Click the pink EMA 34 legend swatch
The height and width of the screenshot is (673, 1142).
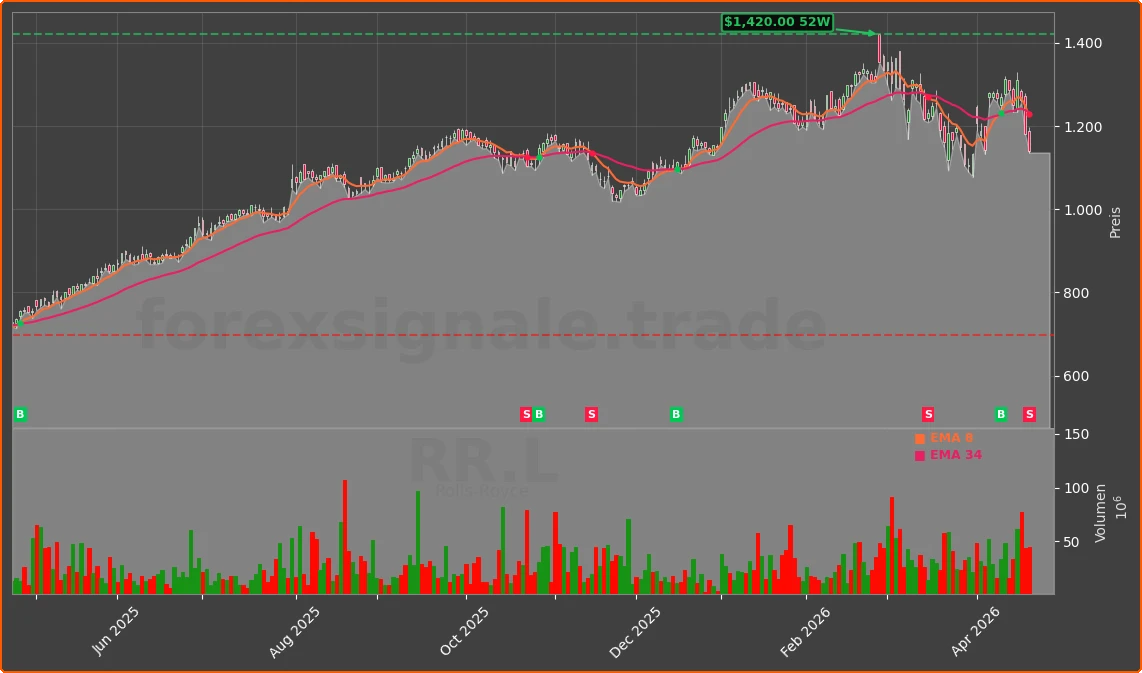(x=920, y=455)
